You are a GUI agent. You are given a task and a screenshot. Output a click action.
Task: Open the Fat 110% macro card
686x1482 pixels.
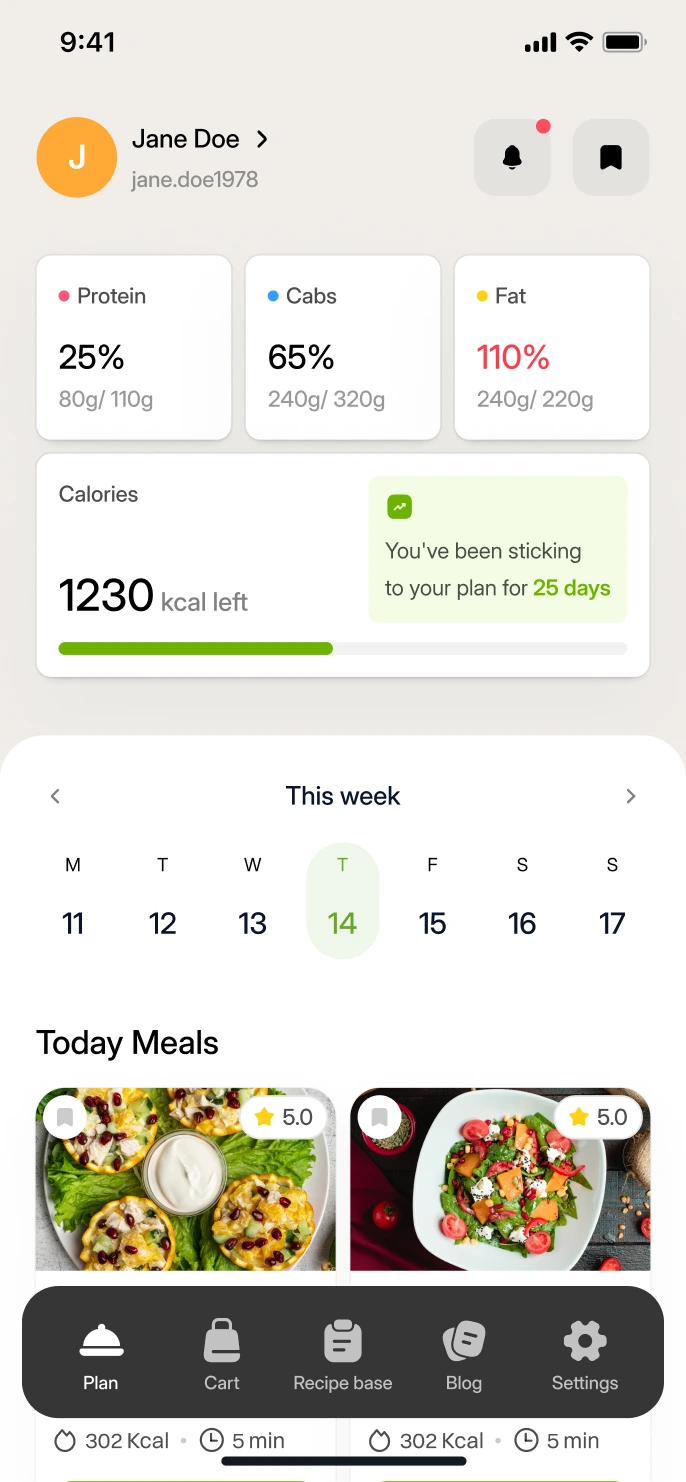click(552, 347)
